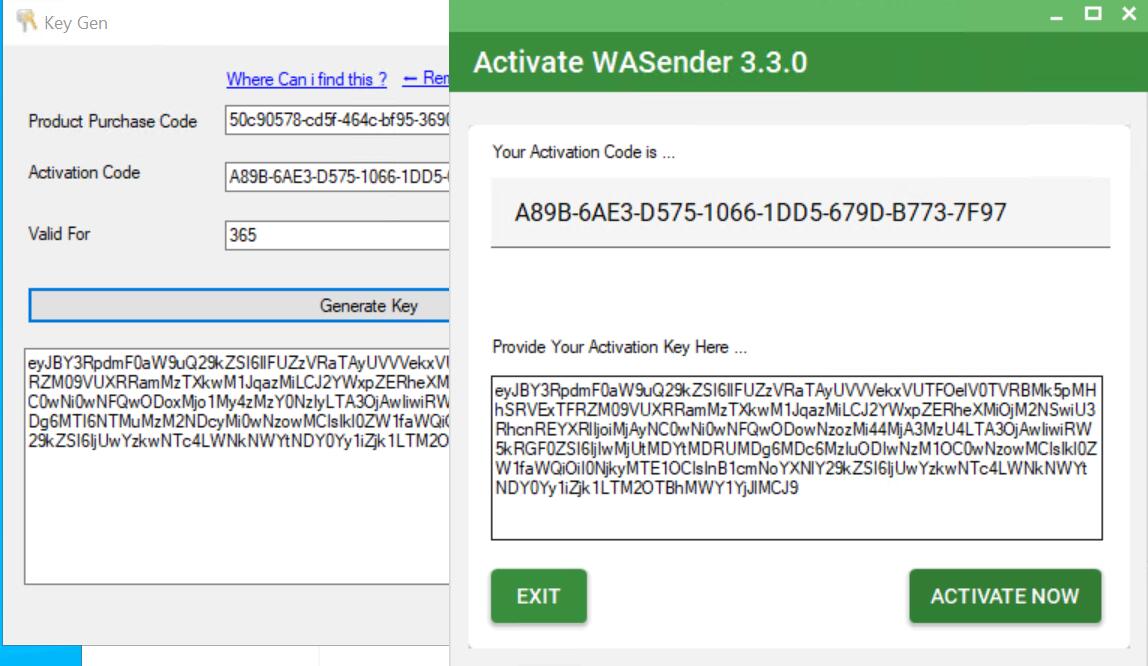This screenshot has width=1148, height=666.
Task: Maximize the Activate WASender window
Action: [1093, 14]
